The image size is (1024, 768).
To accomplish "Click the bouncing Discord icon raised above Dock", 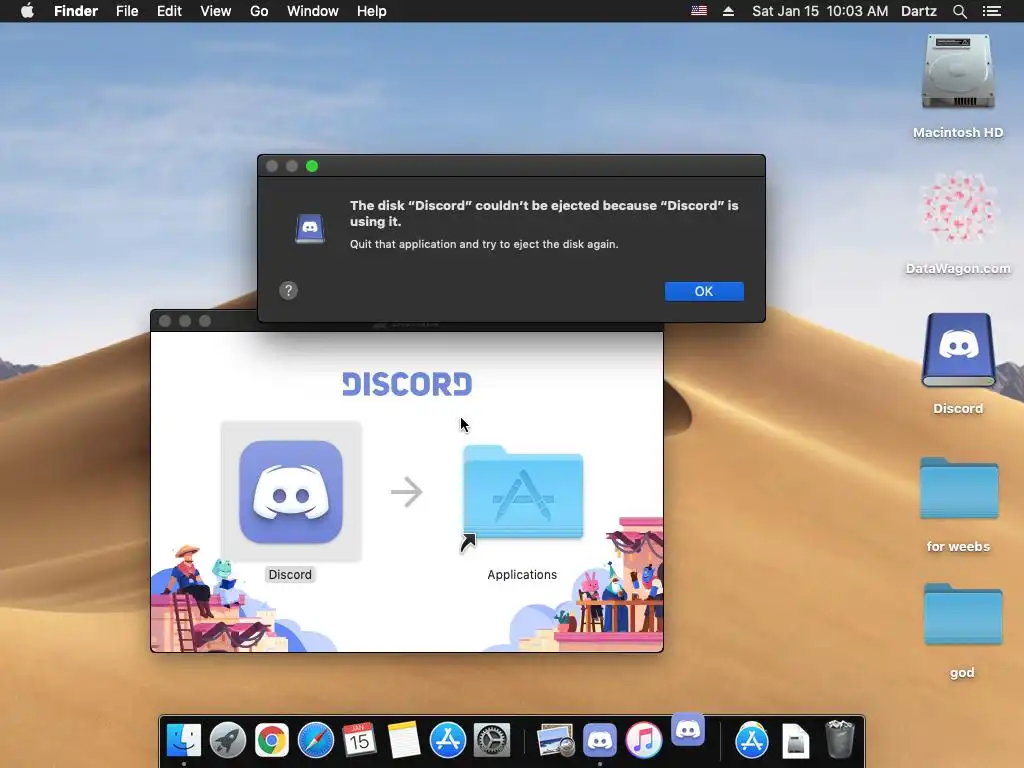I will coord(688,729).
